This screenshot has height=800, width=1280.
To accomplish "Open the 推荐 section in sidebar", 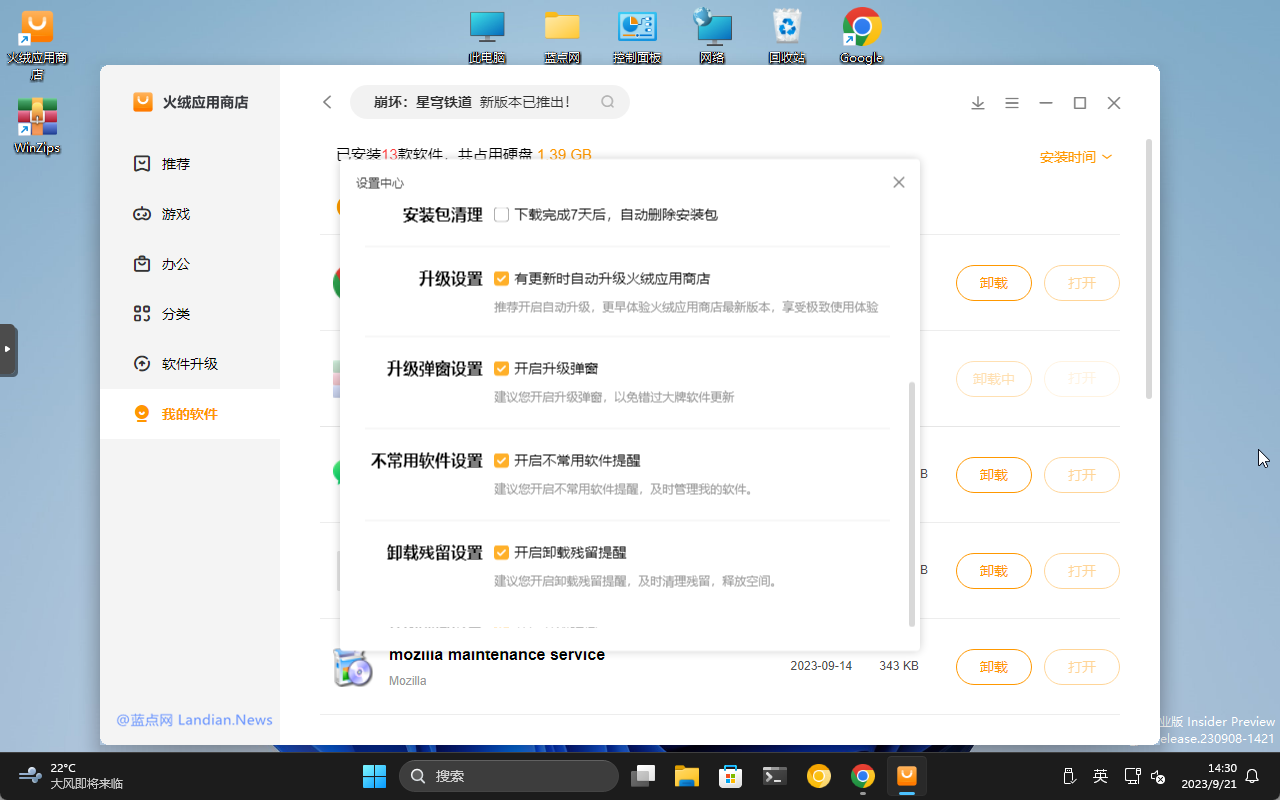I will coord(190,164).
